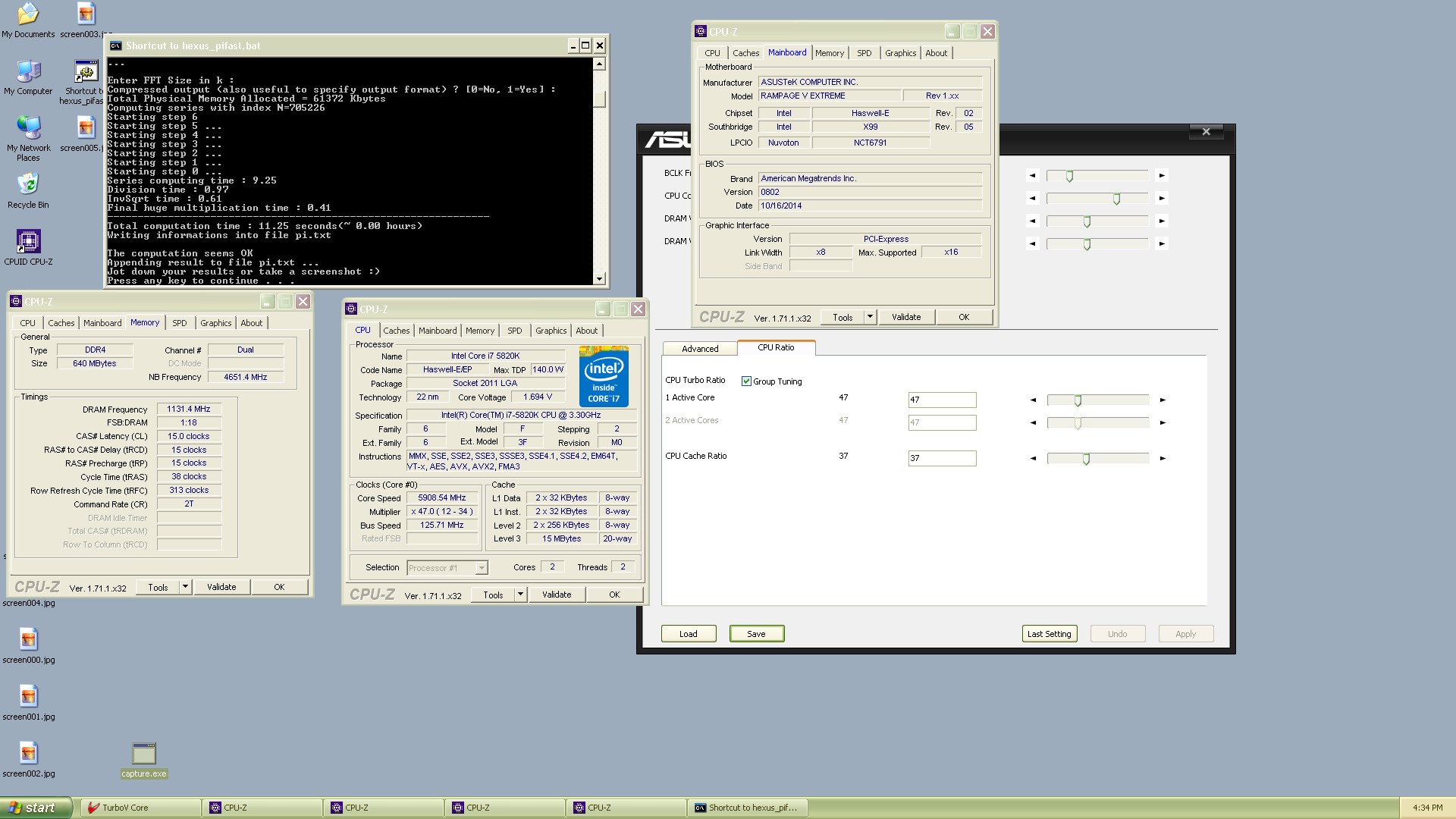
Task: Open screen003.jpg desktop file icon
Action: coord(86,20)
